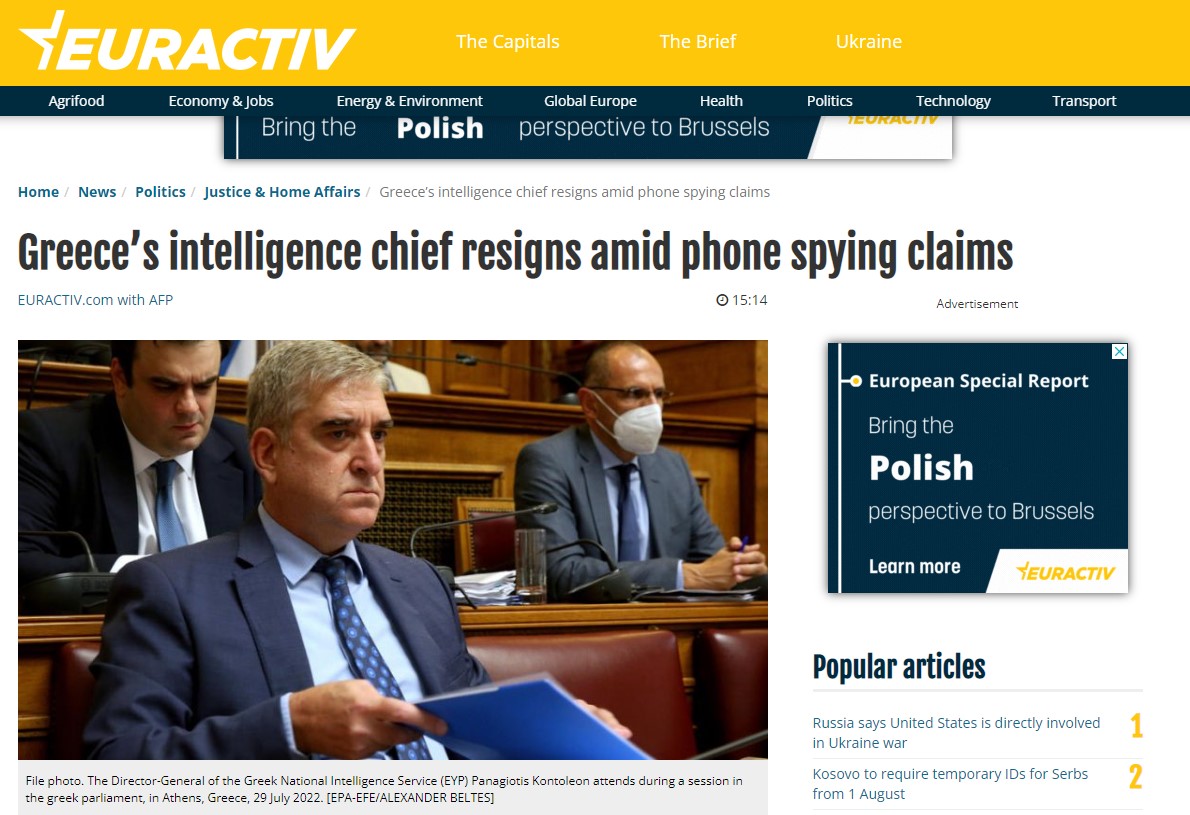
Task: Click Justice & Home Affairs breadcrumb
Action: click(282, 192)
